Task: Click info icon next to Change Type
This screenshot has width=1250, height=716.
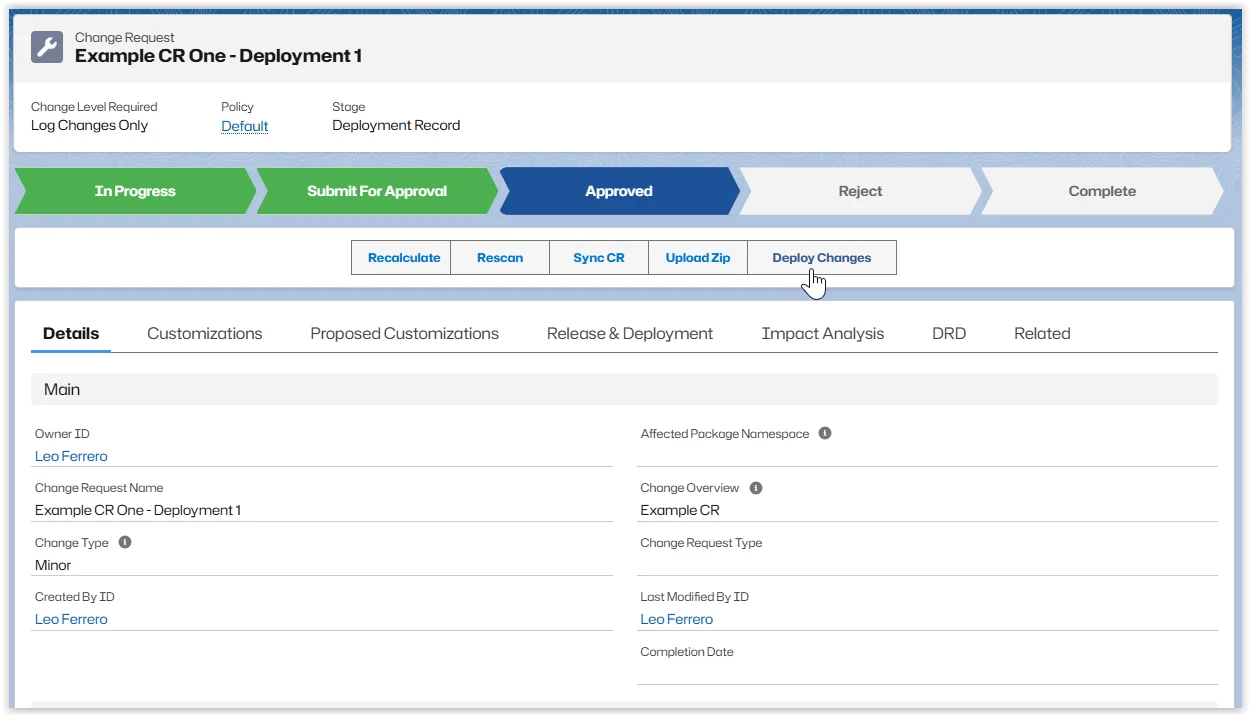Action: tap(125, 542)
